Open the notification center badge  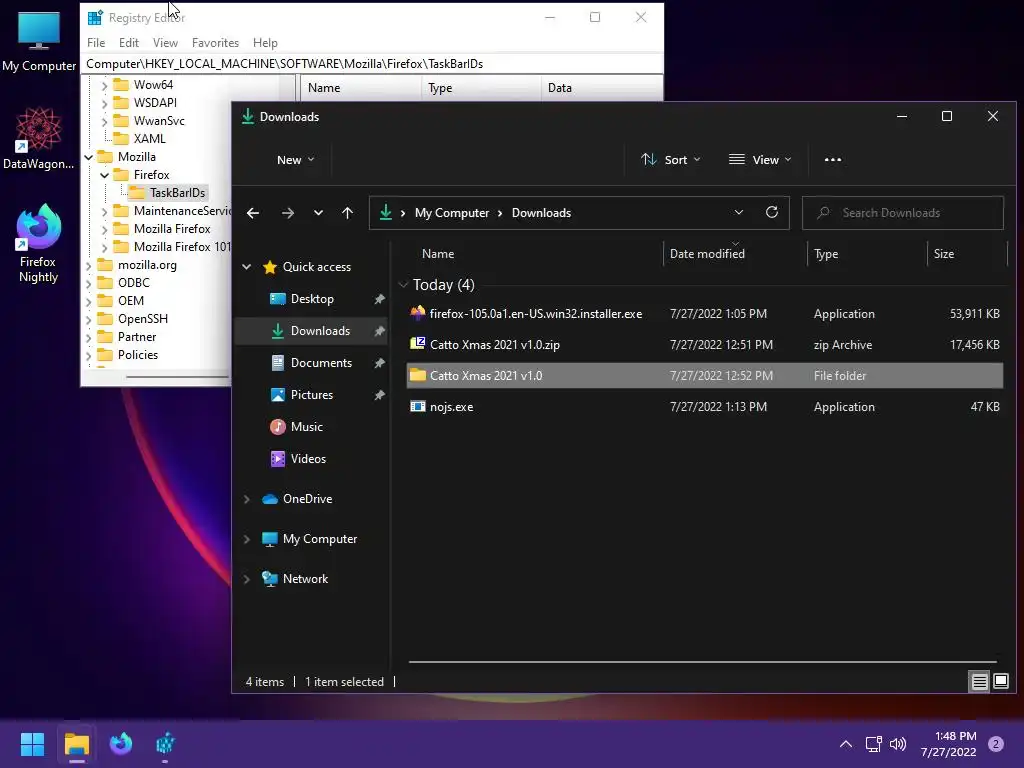[x=996, y=744]
